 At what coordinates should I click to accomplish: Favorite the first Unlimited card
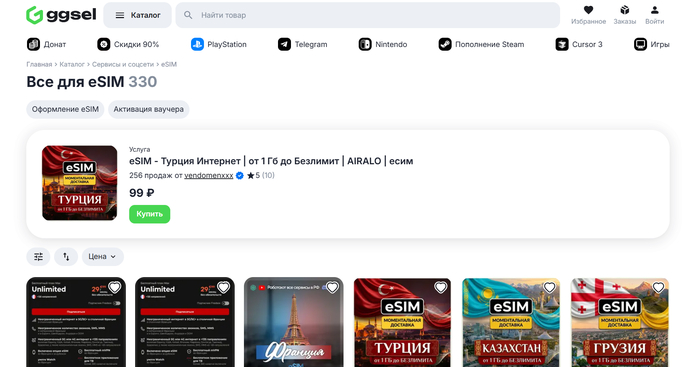pyautogui.click(x=115, y=288)
